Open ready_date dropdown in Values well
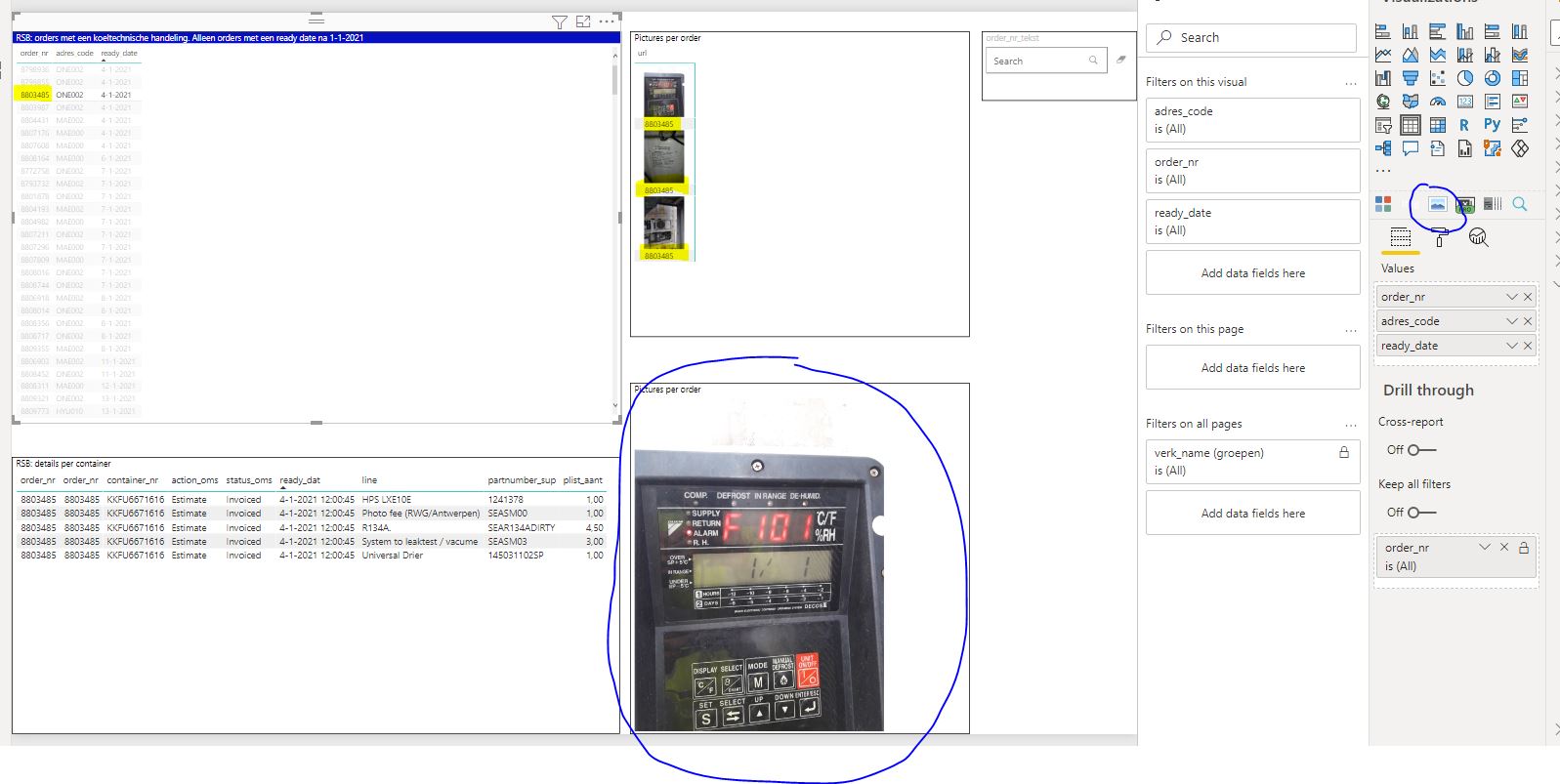 click(1512, 346)
